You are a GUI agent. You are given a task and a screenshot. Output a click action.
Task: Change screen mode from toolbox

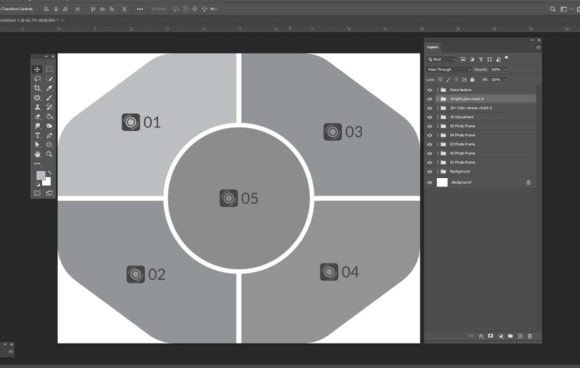pos(49,193)
